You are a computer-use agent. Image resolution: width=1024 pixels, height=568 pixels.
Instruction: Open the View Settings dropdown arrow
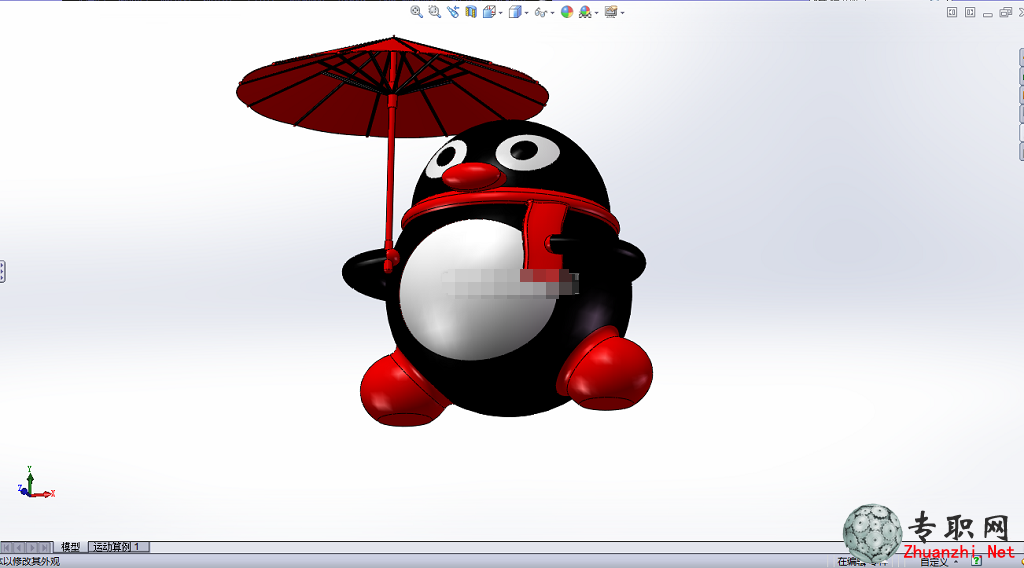(622, 13)
